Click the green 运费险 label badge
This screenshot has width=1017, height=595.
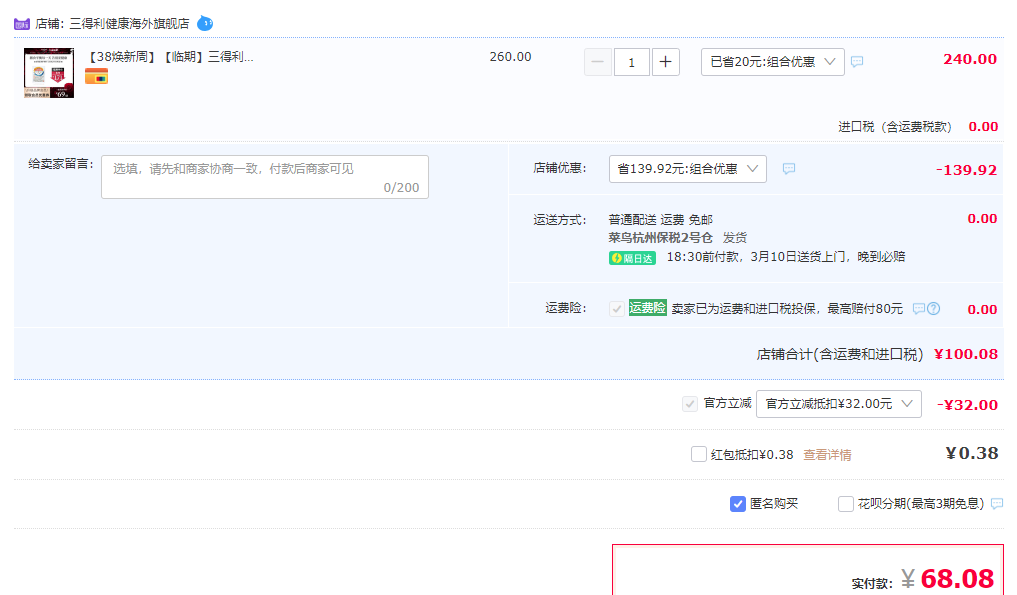pos(647,308)
